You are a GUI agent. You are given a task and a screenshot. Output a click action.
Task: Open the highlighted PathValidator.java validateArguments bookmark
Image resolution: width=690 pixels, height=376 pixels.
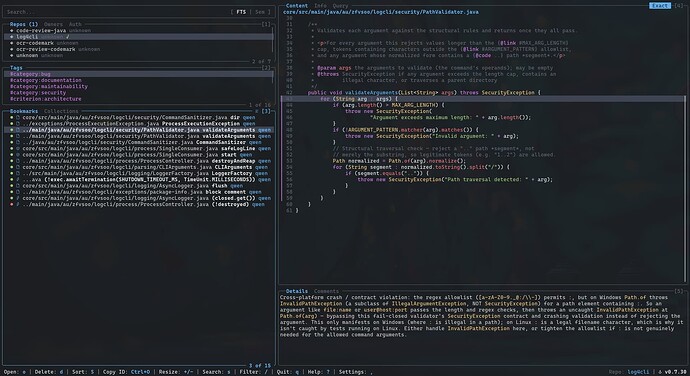point(139,130)
